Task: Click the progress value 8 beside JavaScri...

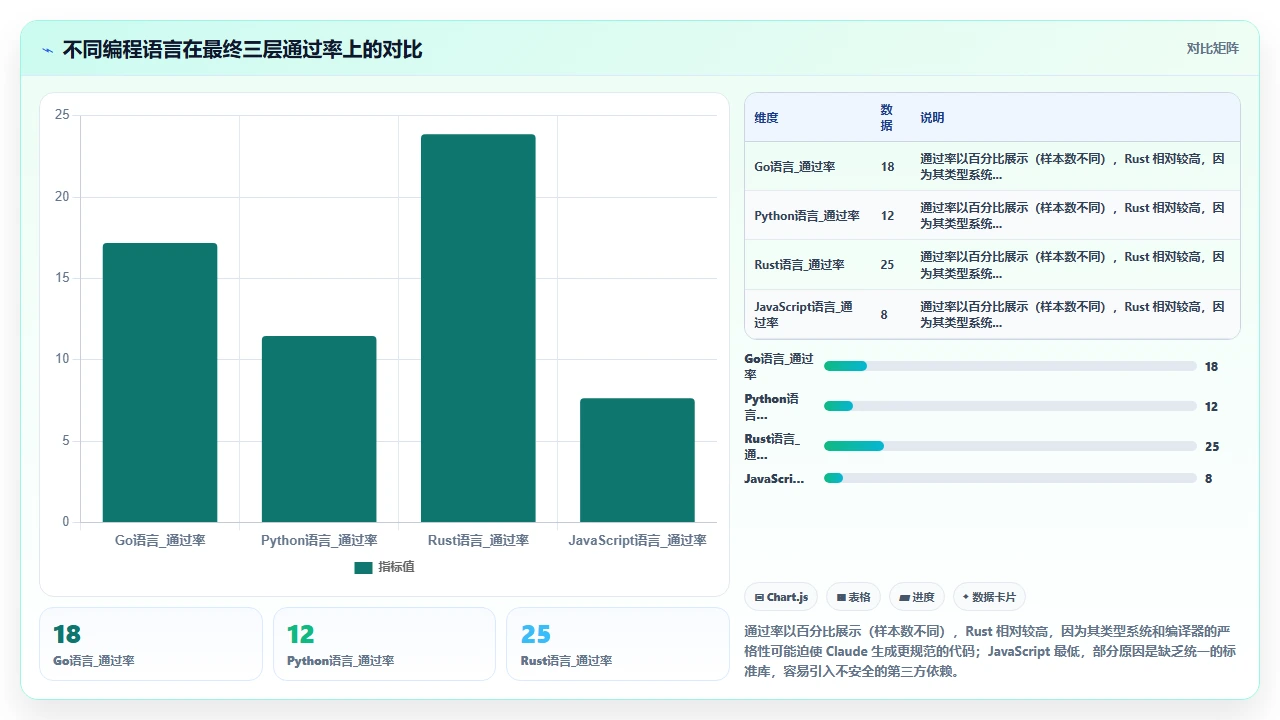Action: [x=1208, y=479]
